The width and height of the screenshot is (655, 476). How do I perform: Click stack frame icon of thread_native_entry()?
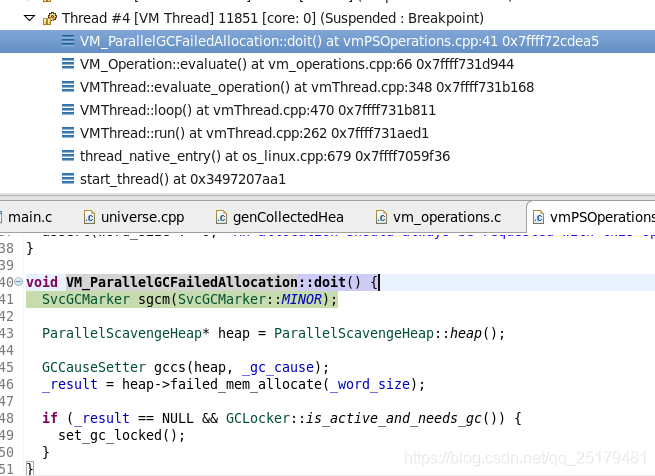(68, 155)
